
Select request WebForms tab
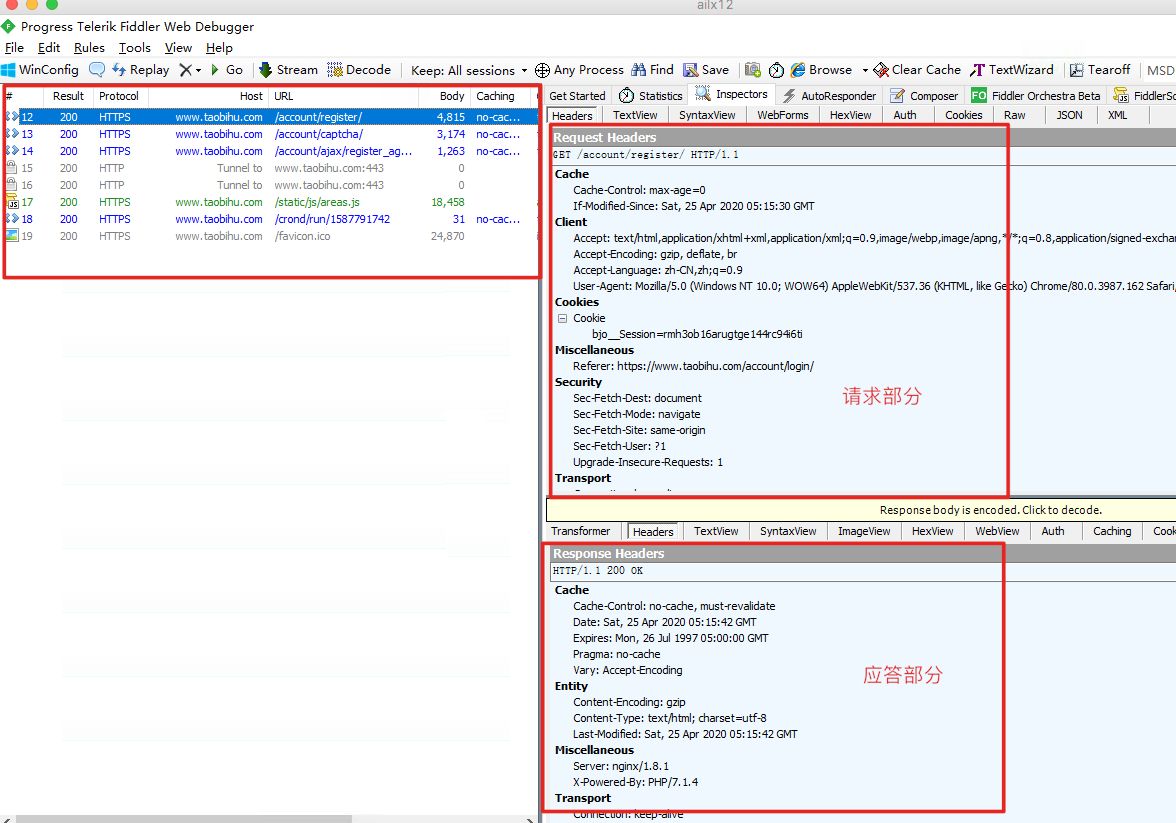782,116
